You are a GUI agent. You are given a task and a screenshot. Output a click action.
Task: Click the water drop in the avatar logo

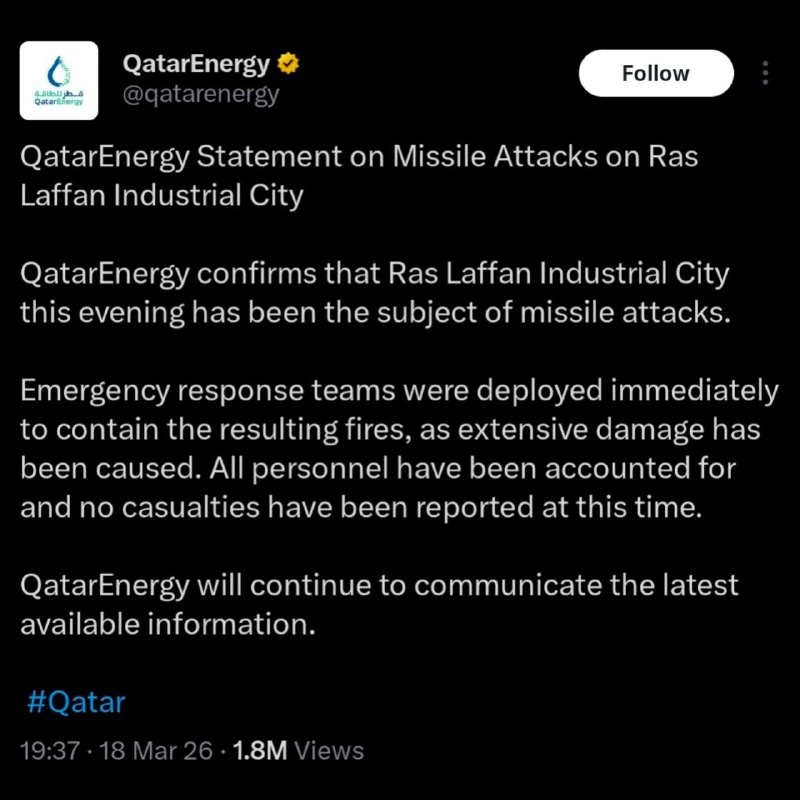(58, 69)
